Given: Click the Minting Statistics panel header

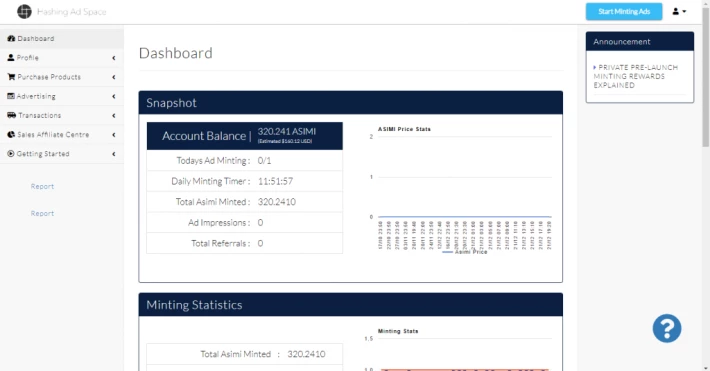Looking at the screenshot, I should tap(350, 305).
